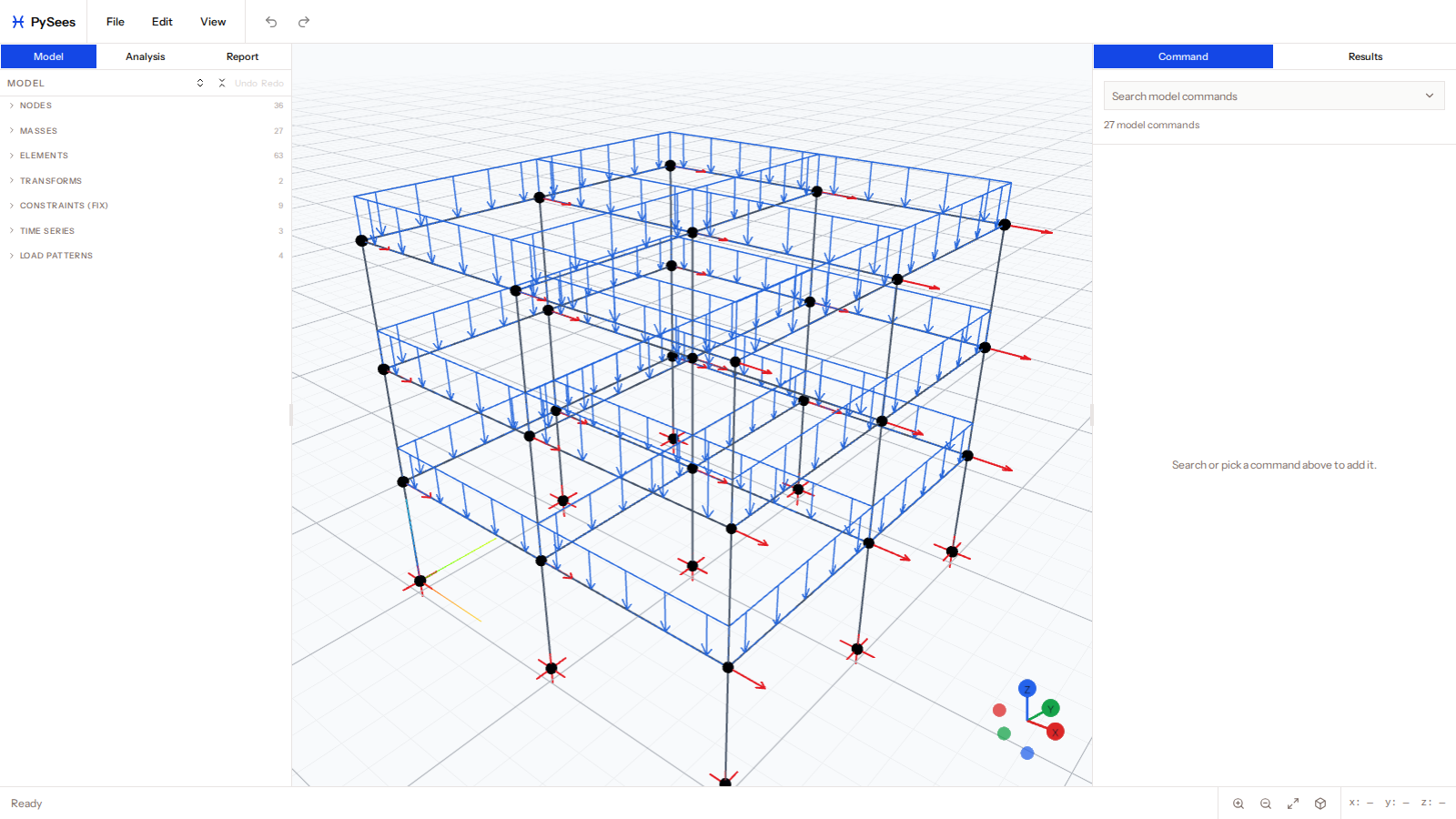Zoom in on the 3D viewport
This screenshot has height=819, width=1456.
(x=1239, y=804)
